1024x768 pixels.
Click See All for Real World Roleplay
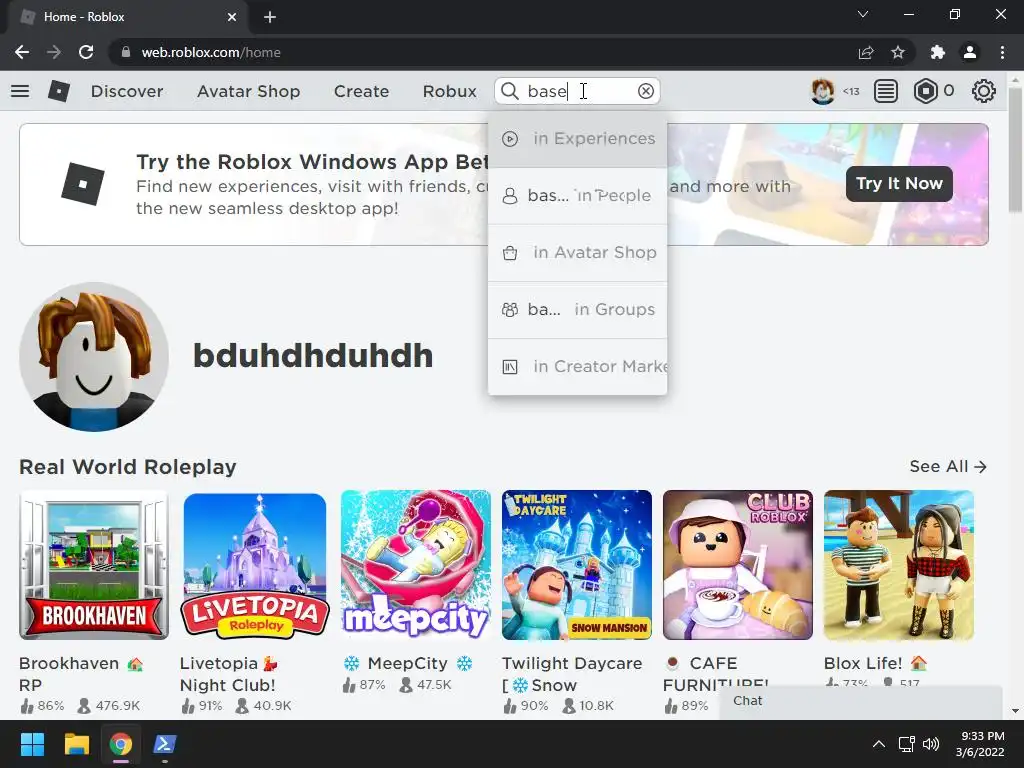click(948, 466)
